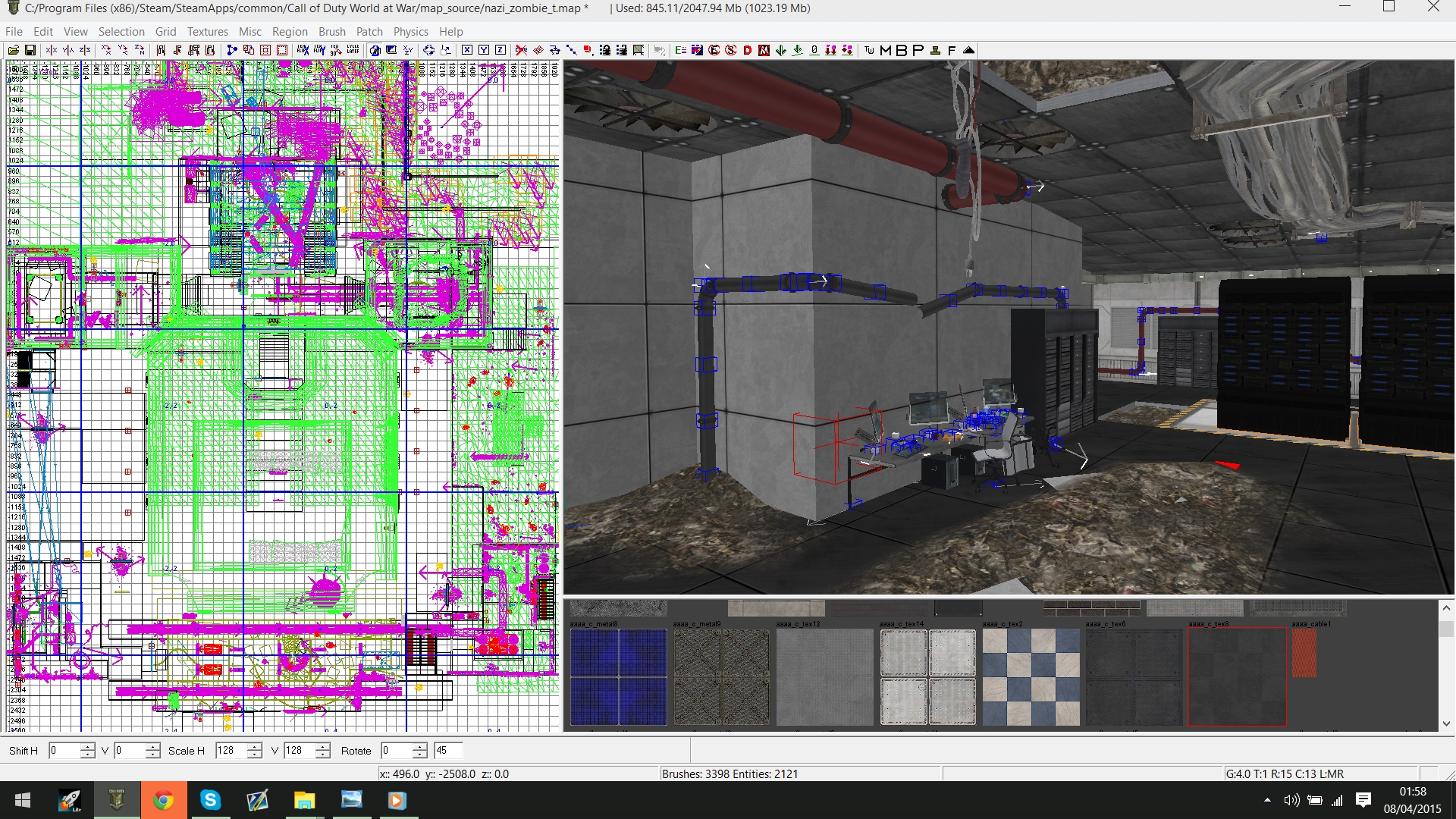Open the Region menu
This screenshot has height=819, width=1456.
point(290,31)
